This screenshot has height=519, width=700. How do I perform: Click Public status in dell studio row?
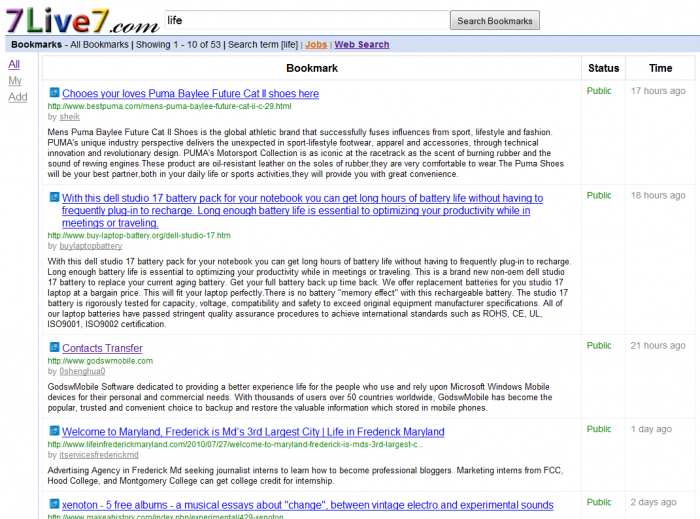599,195
